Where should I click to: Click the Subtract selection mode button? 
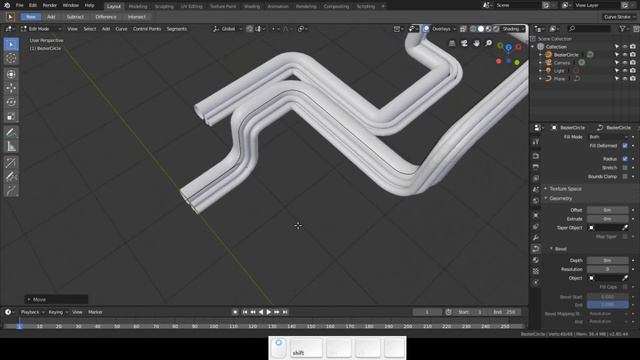click(75, 17)
